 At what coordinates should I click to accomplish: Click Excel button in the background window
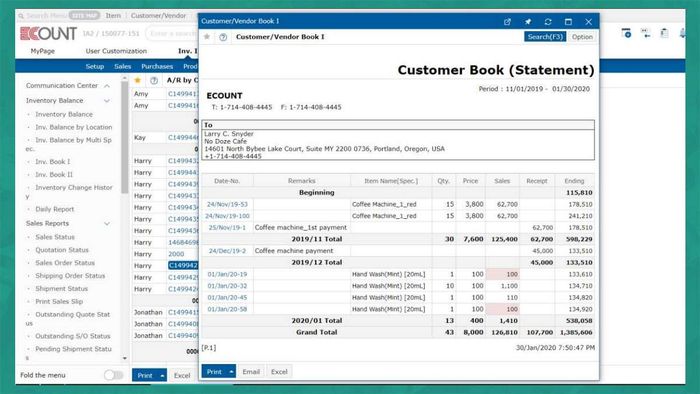pyautogui.click(x=182, y=376)
